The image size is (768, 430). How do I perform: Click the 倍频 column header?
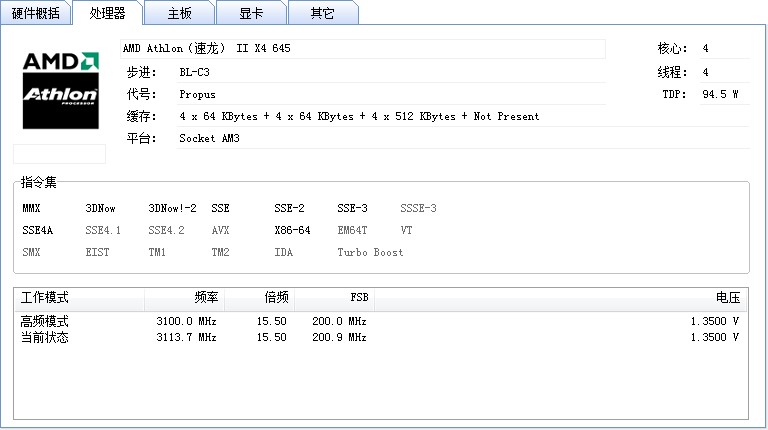260,298
